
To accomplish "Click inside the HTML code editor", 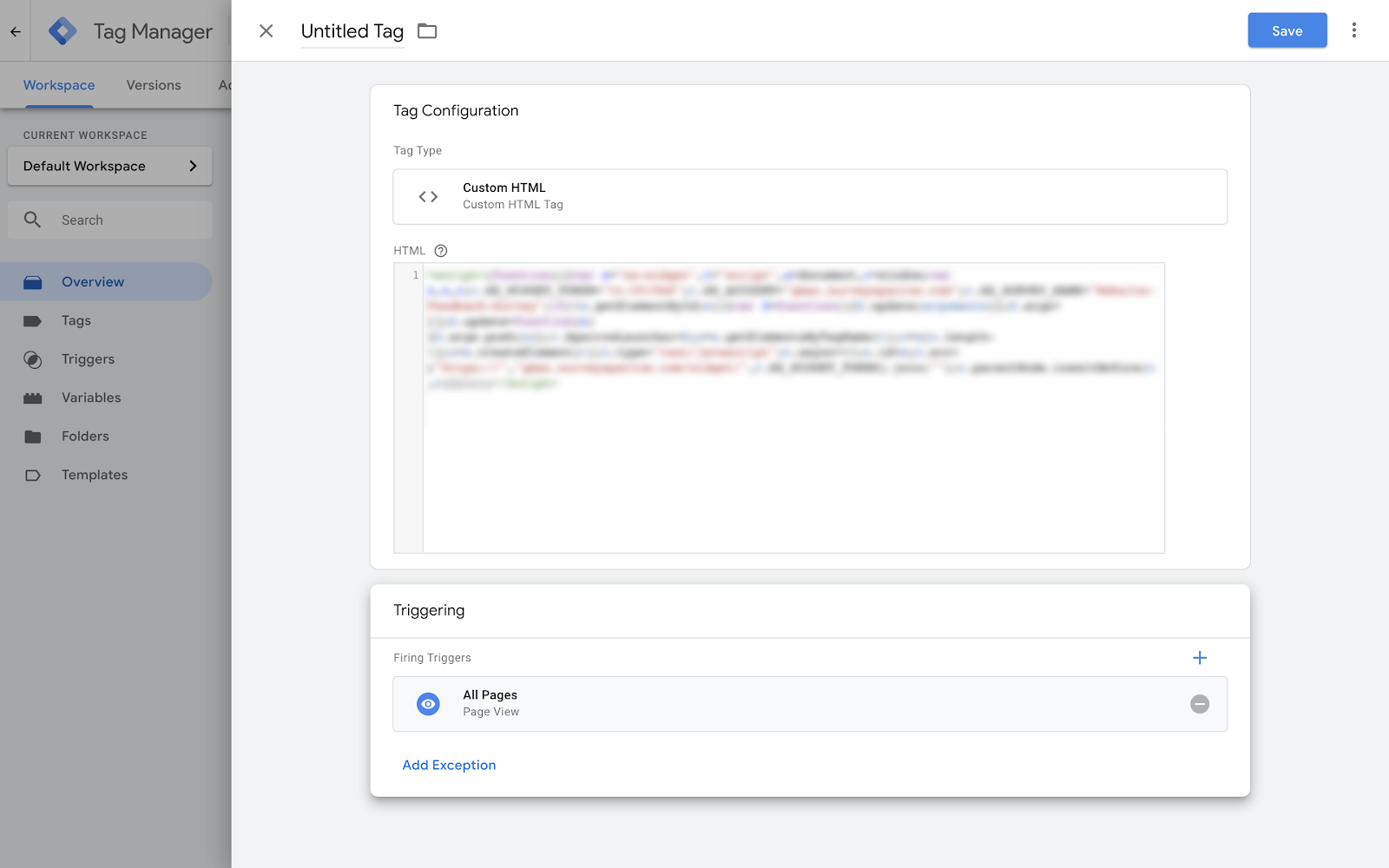I will point(792,460).
